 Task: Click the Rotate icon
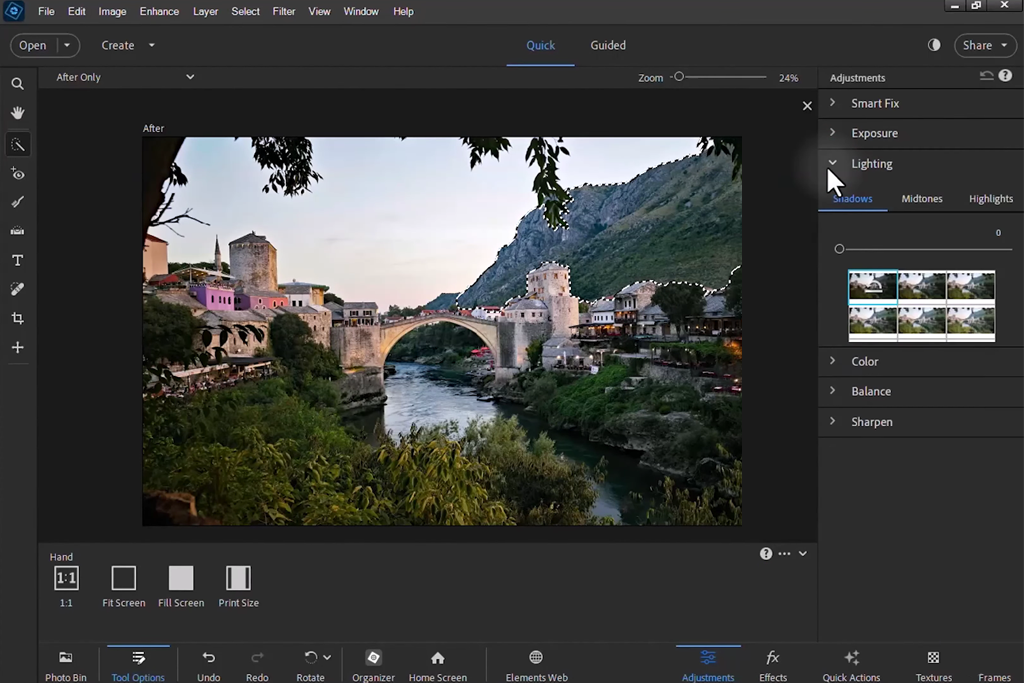pyautogui.click(x=311, y=658)
